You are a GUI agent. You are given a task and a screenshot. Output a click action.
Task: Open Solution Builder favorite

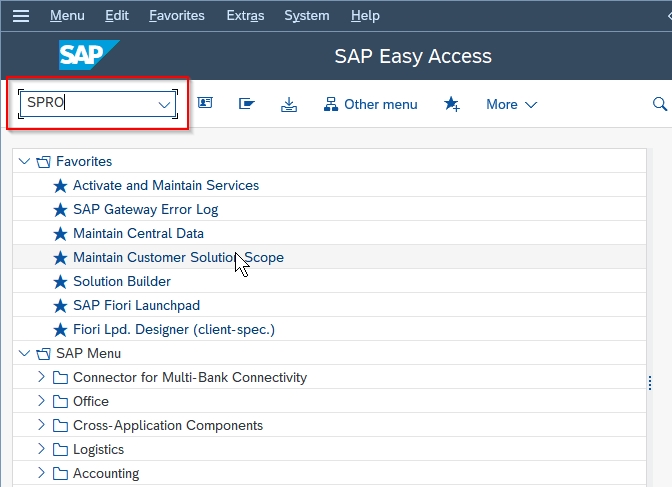[x=122, y=282]
